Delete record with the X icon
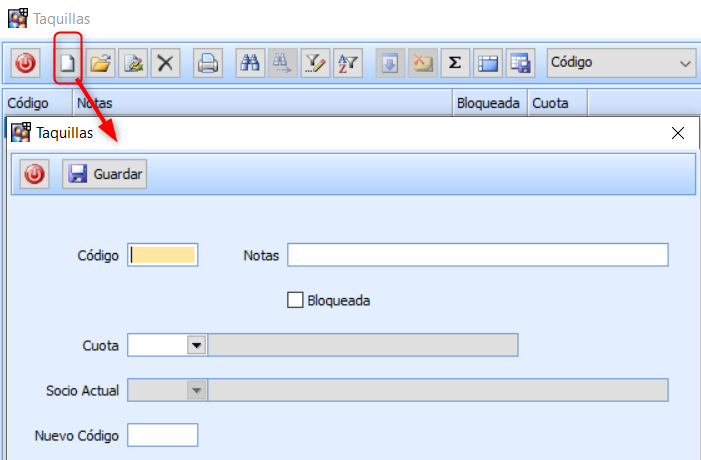The image size is (701, 460). 164,64
